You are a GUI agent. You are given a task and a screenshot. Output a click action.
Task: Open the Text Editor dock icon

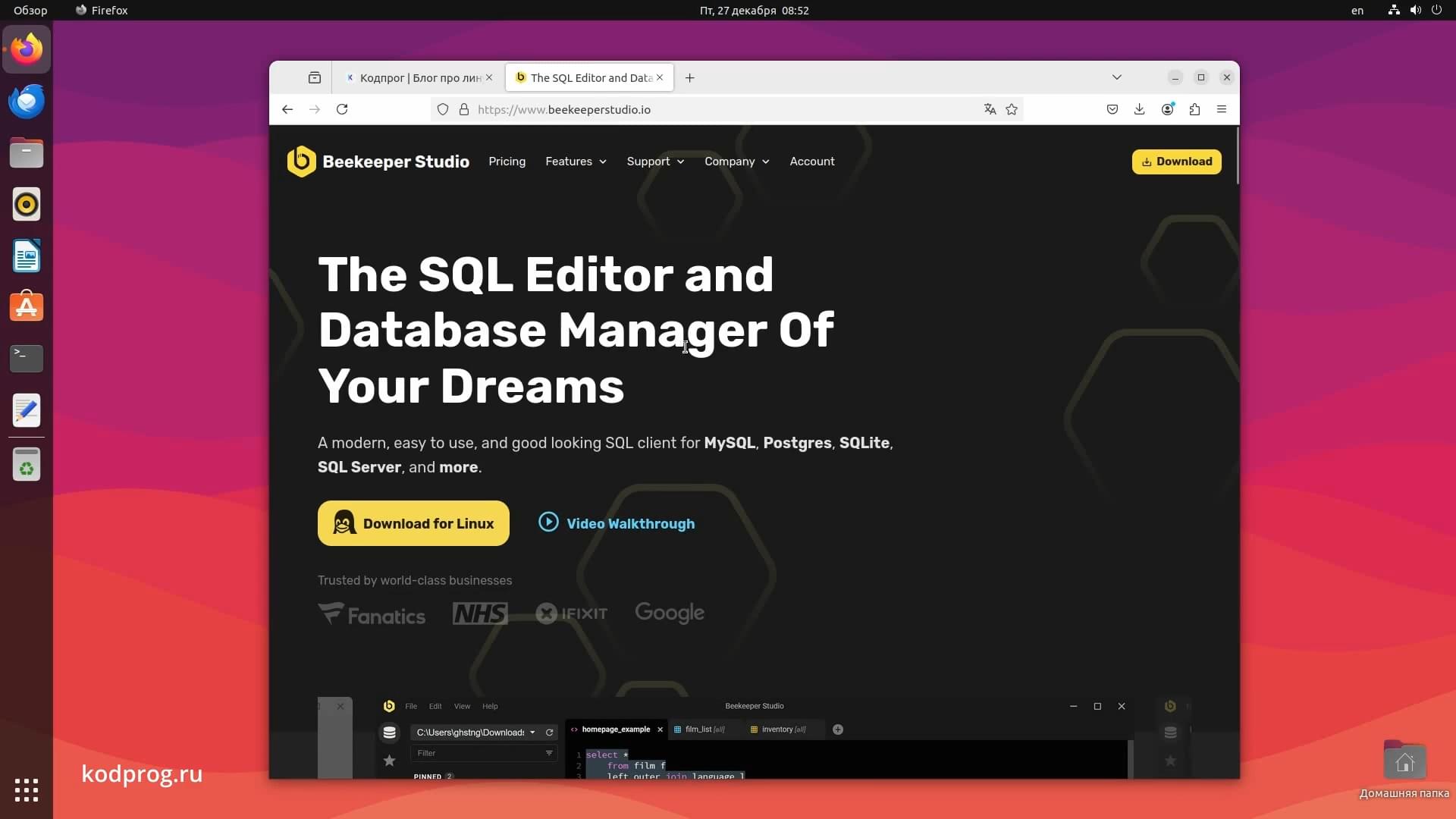(x=27, y=410)
